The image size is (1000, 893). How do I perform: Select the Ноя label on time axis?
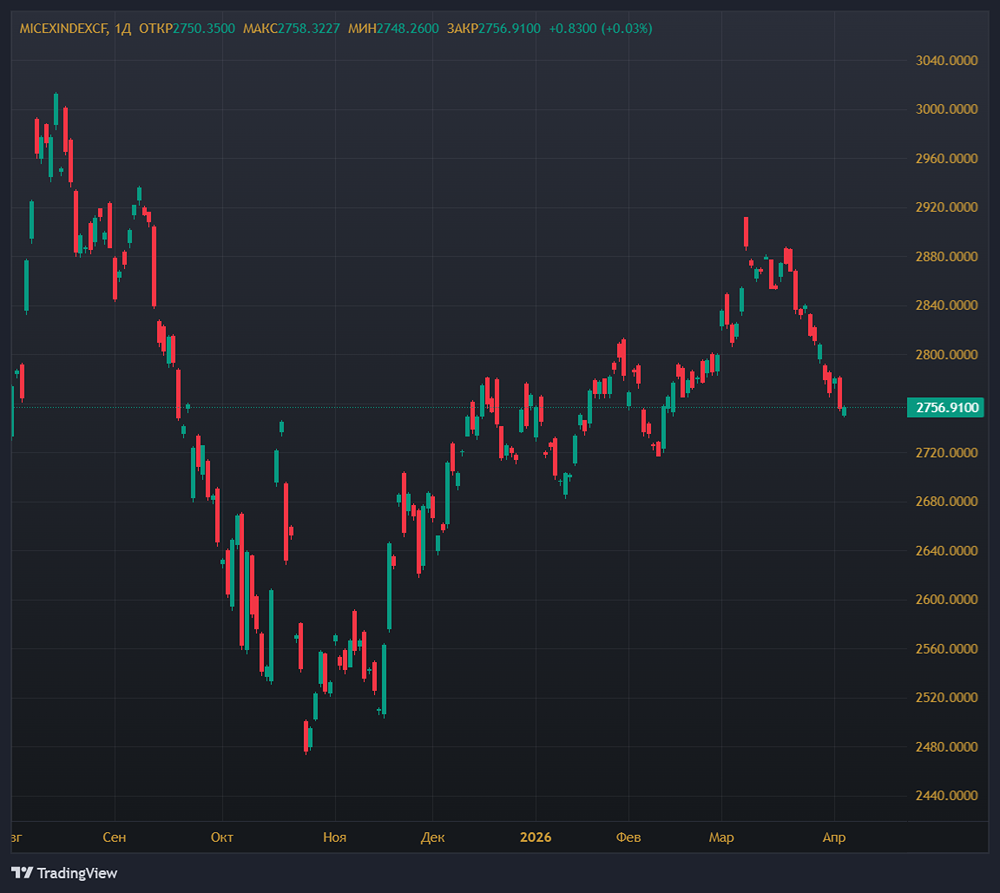coord(335,837)
